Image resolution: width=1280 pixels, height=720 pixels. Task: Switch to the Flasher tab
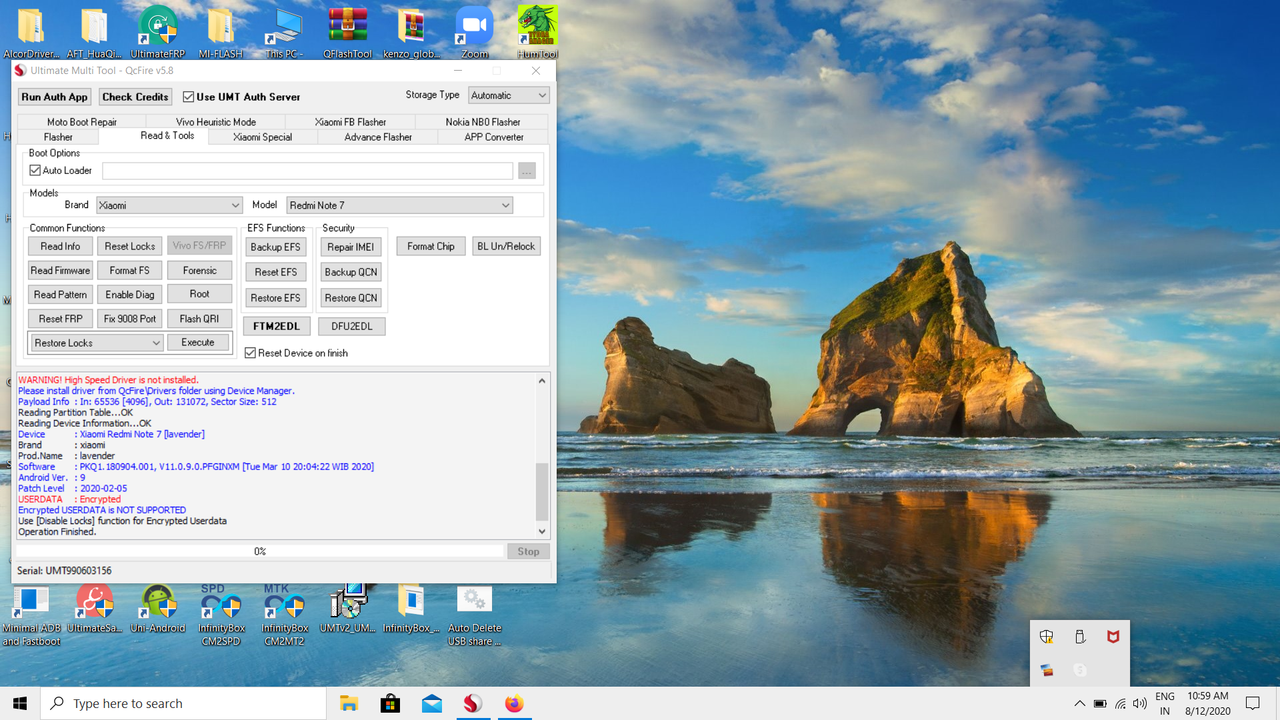point(58,137)
